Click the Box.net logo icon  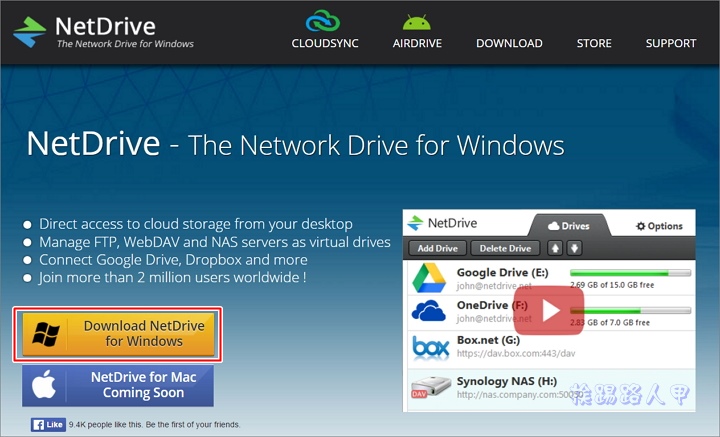[429, 347]
